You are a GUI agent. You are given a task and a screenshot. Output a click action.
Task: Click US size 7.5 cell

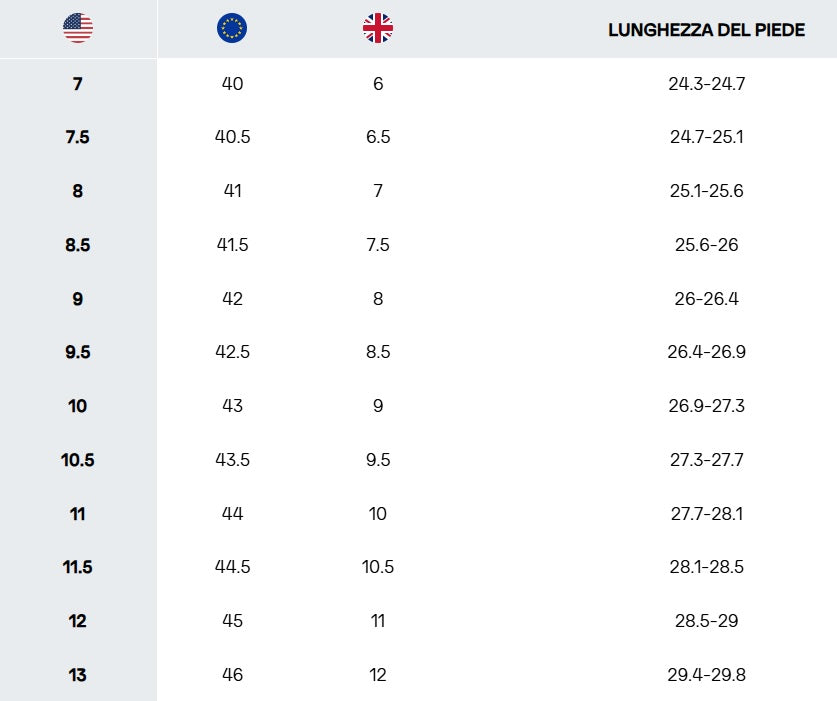[78, 137]
